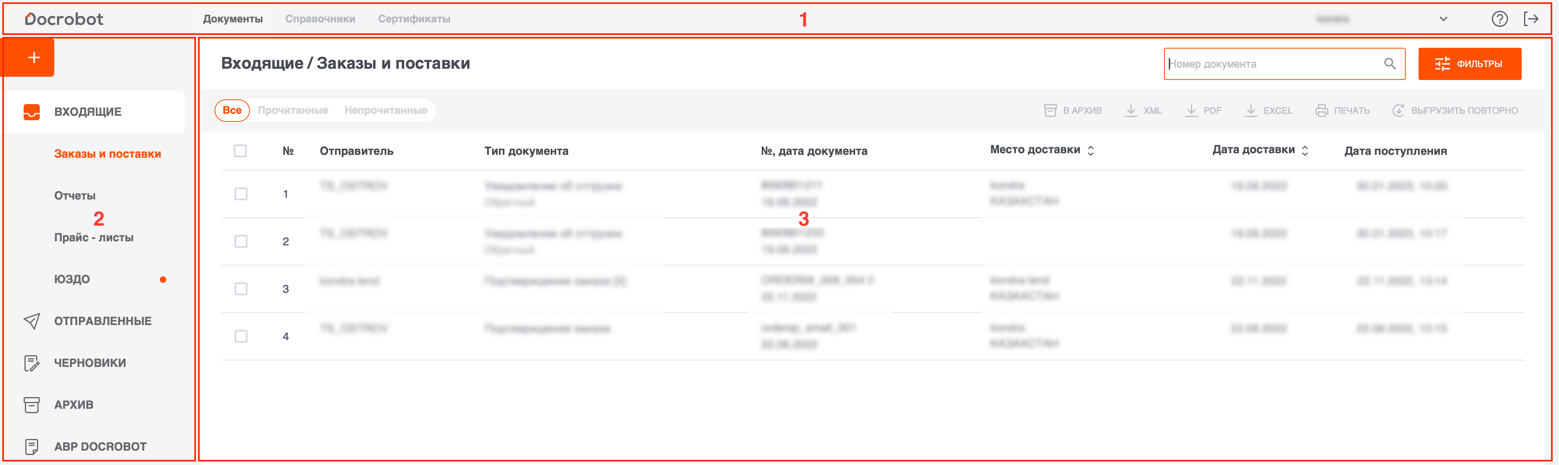Open the Сертификаты menu
This screenshot has width=1559, height=465.
click(414, 19)
